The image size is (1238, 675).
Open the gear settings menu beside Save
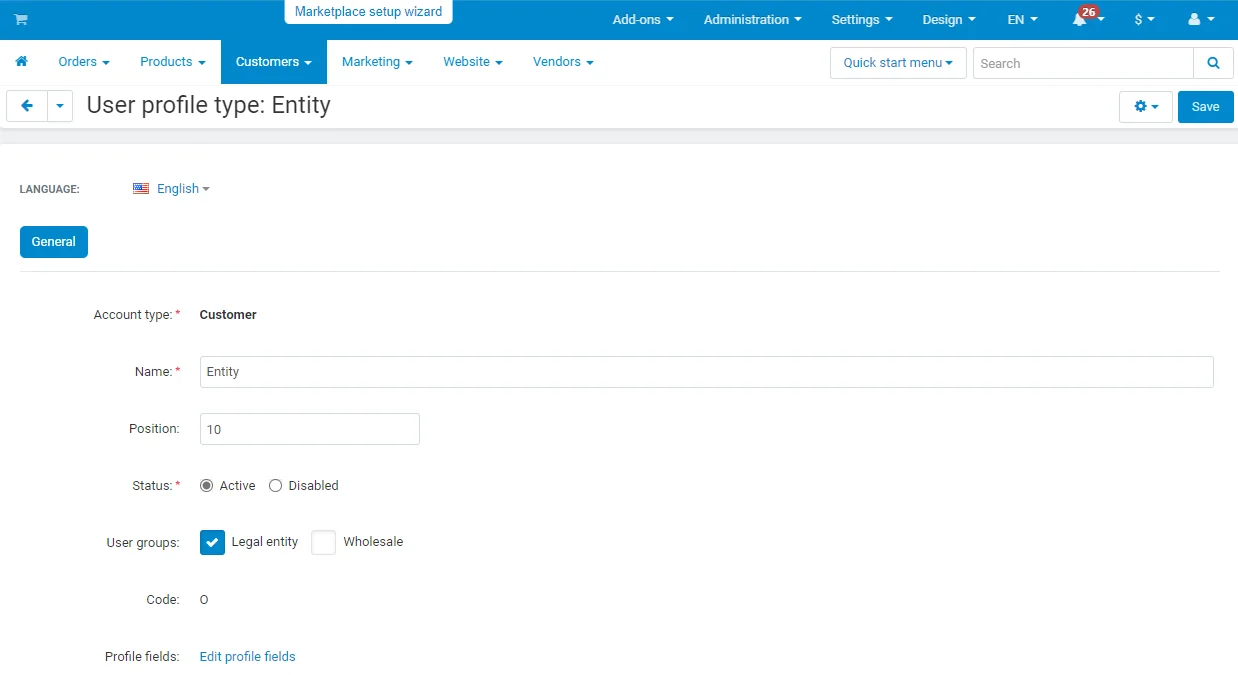(1145, 107)
